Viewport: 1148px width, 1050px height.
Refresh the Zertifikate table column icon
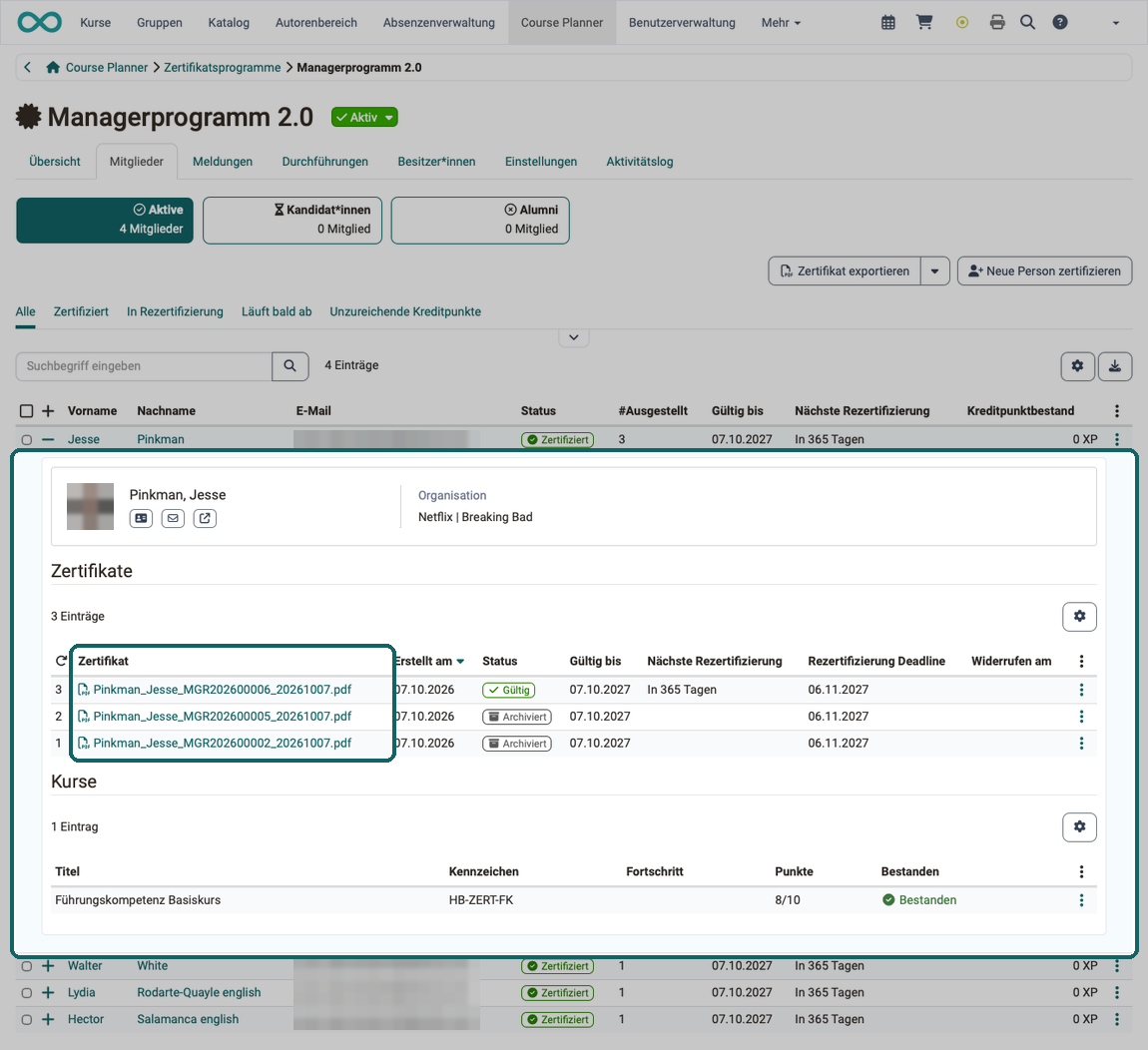click(62, 661)
